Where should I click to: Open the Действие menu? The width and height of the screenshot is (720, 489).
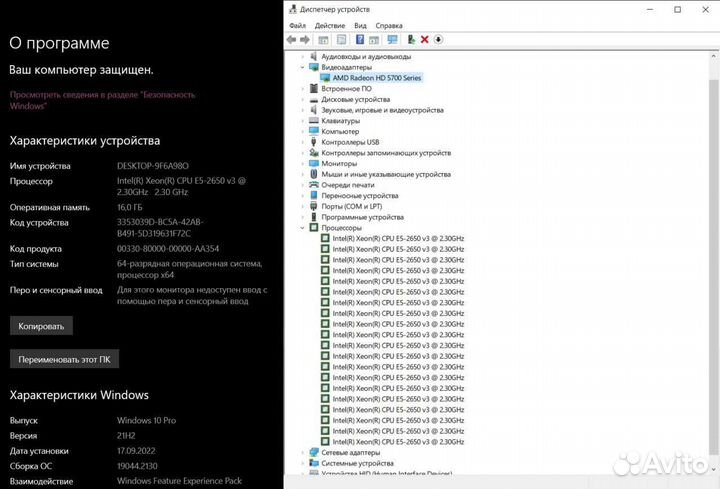click(329, 25)
